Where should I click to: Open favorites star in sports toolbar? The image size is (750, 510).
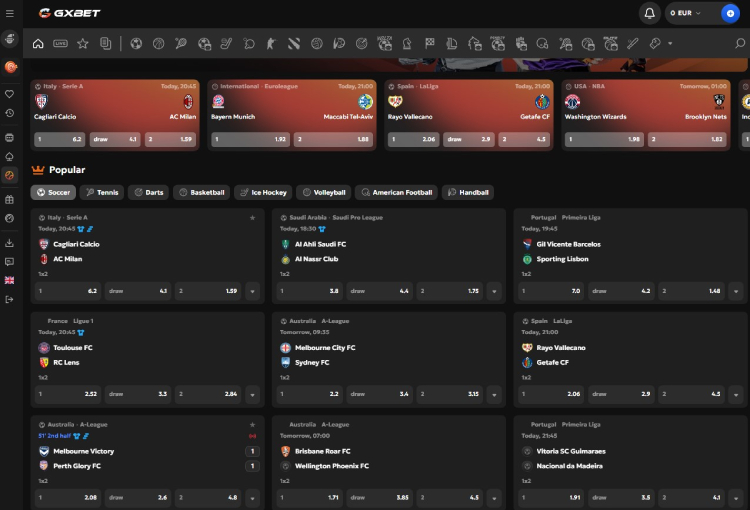(83, 44)
